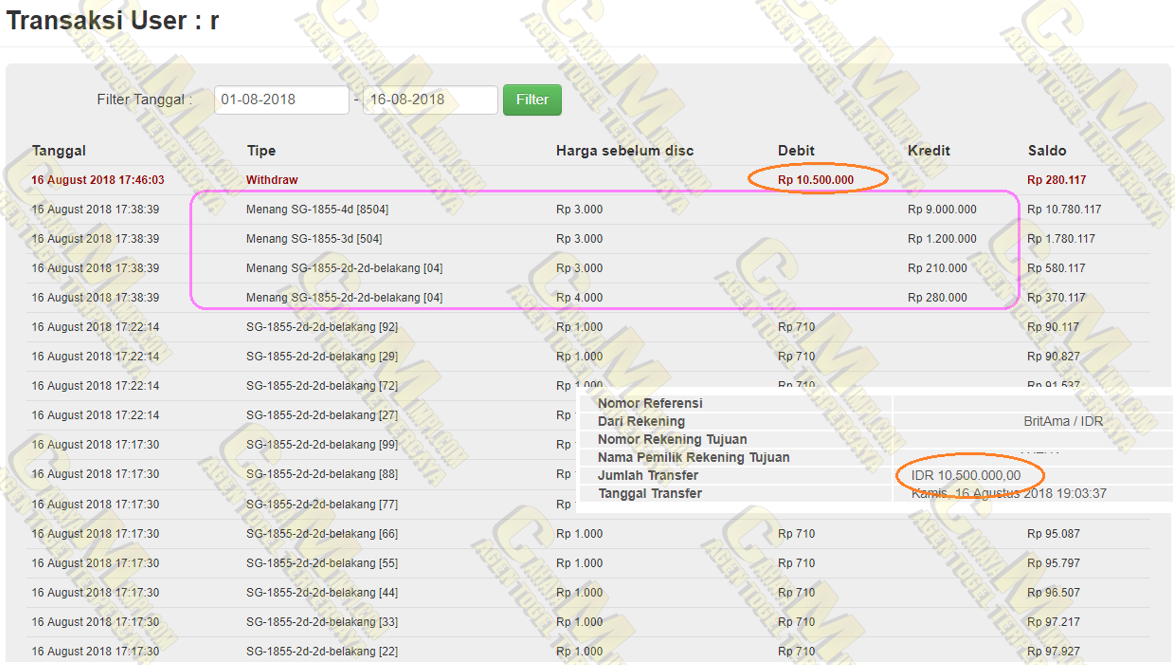Select the SG-1855-2d-2d-belakang [92] entry
The width and height of the screenshot is (1175, 665).
(321, 327)
